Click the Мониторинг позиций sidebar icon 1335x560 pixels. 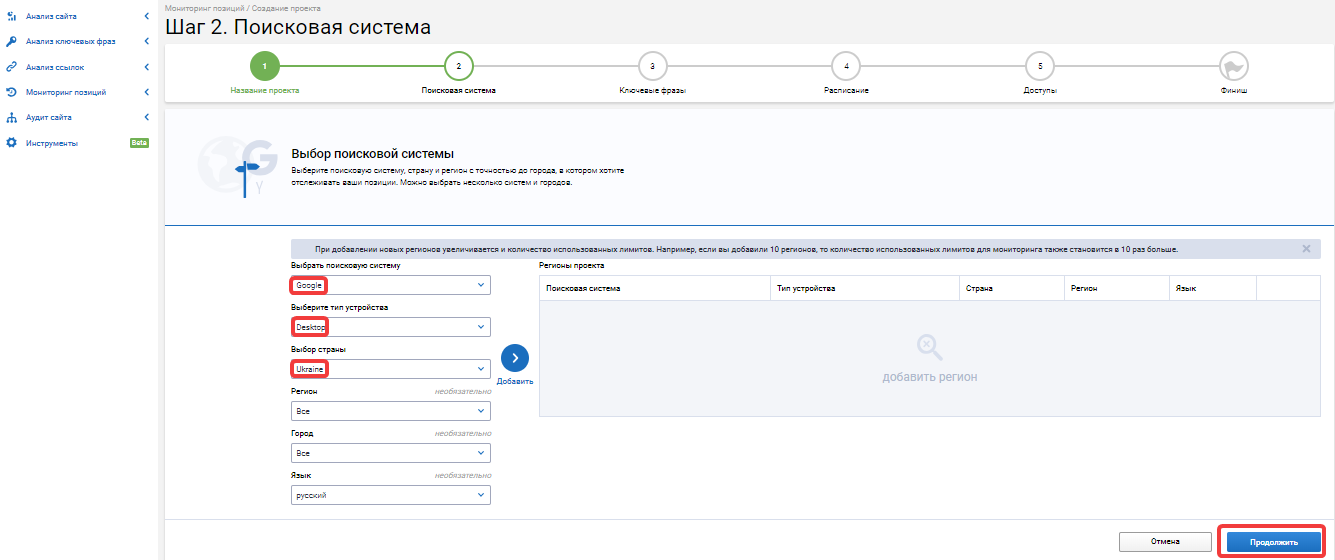click(11, 92)
